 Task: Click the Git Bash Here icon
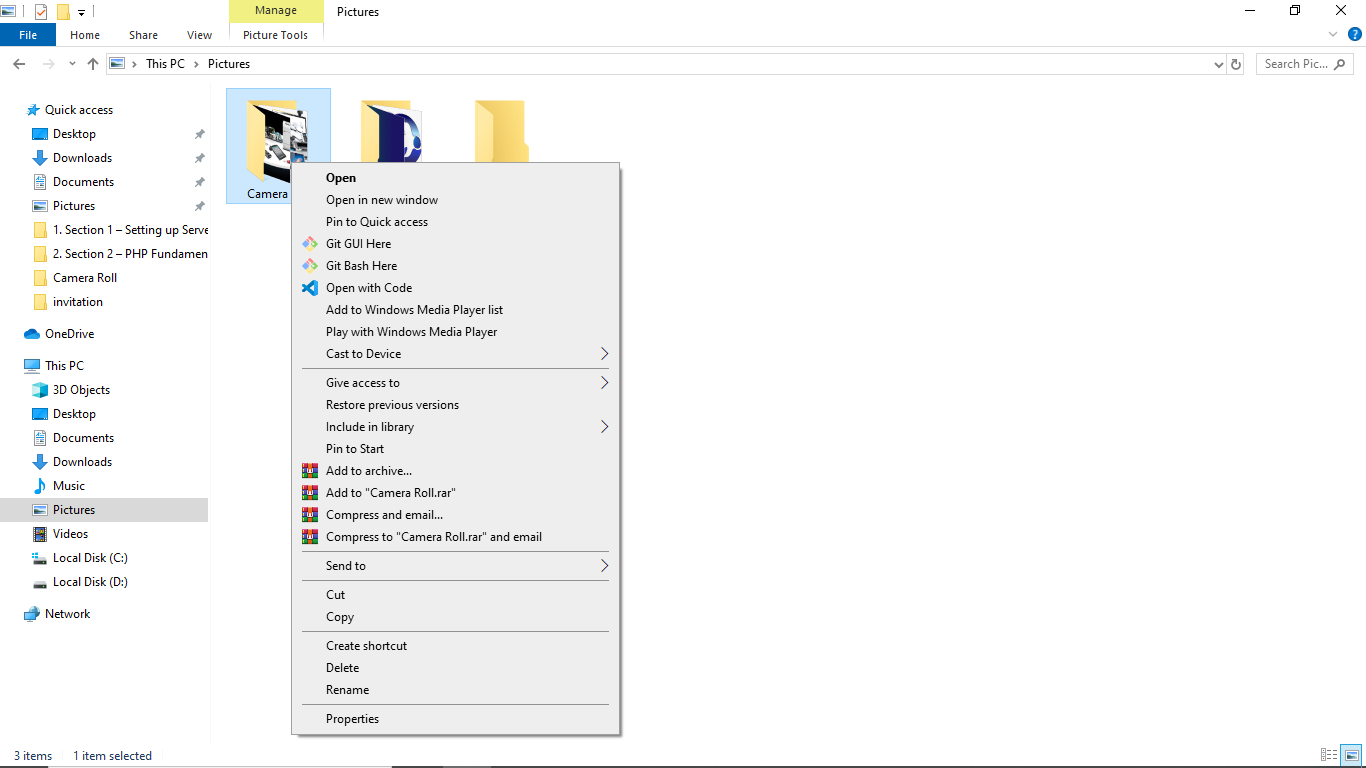(310, 266)
